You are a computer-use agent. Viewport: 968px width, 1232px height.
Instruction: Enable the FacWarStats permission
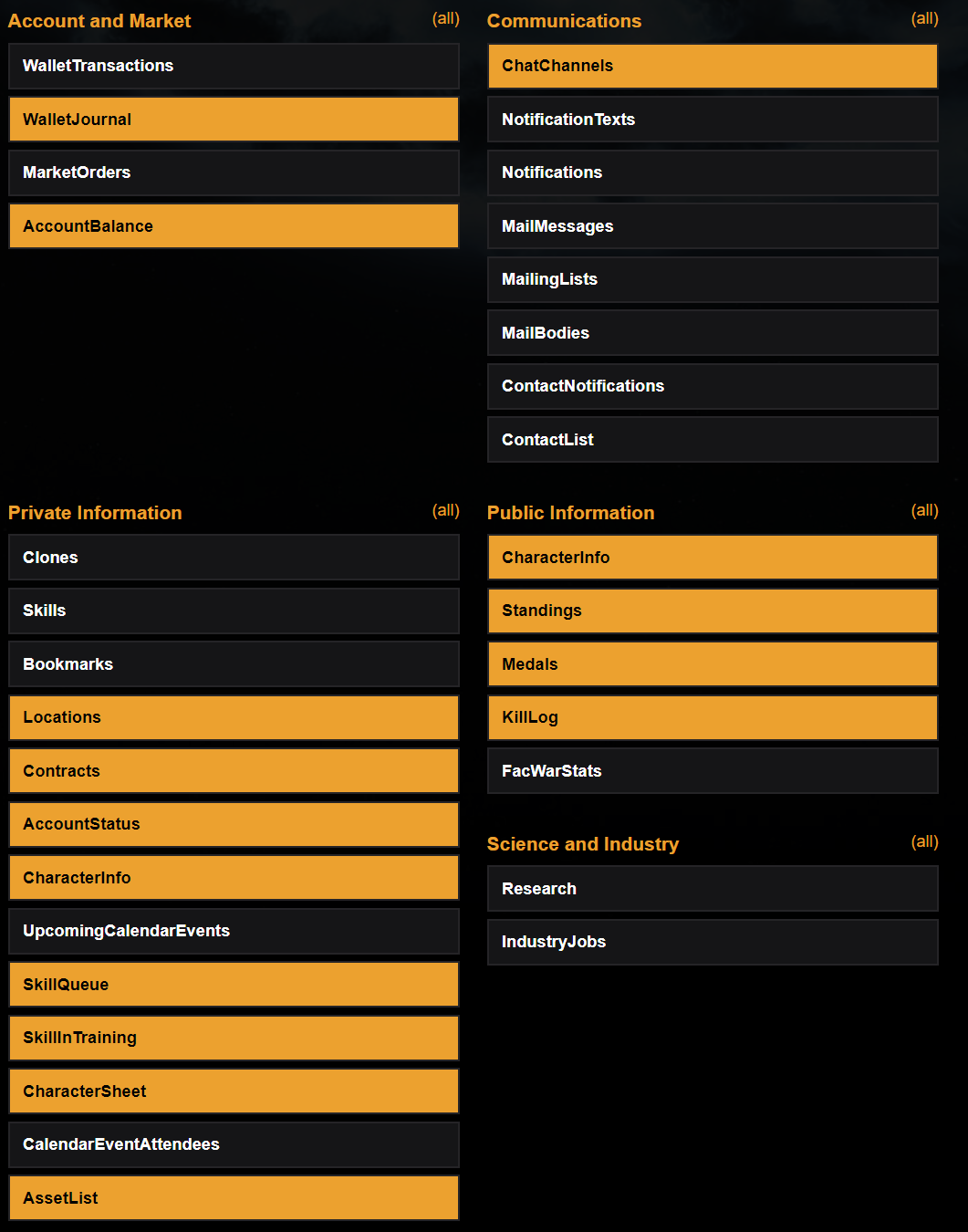click(x=713, y=771)
